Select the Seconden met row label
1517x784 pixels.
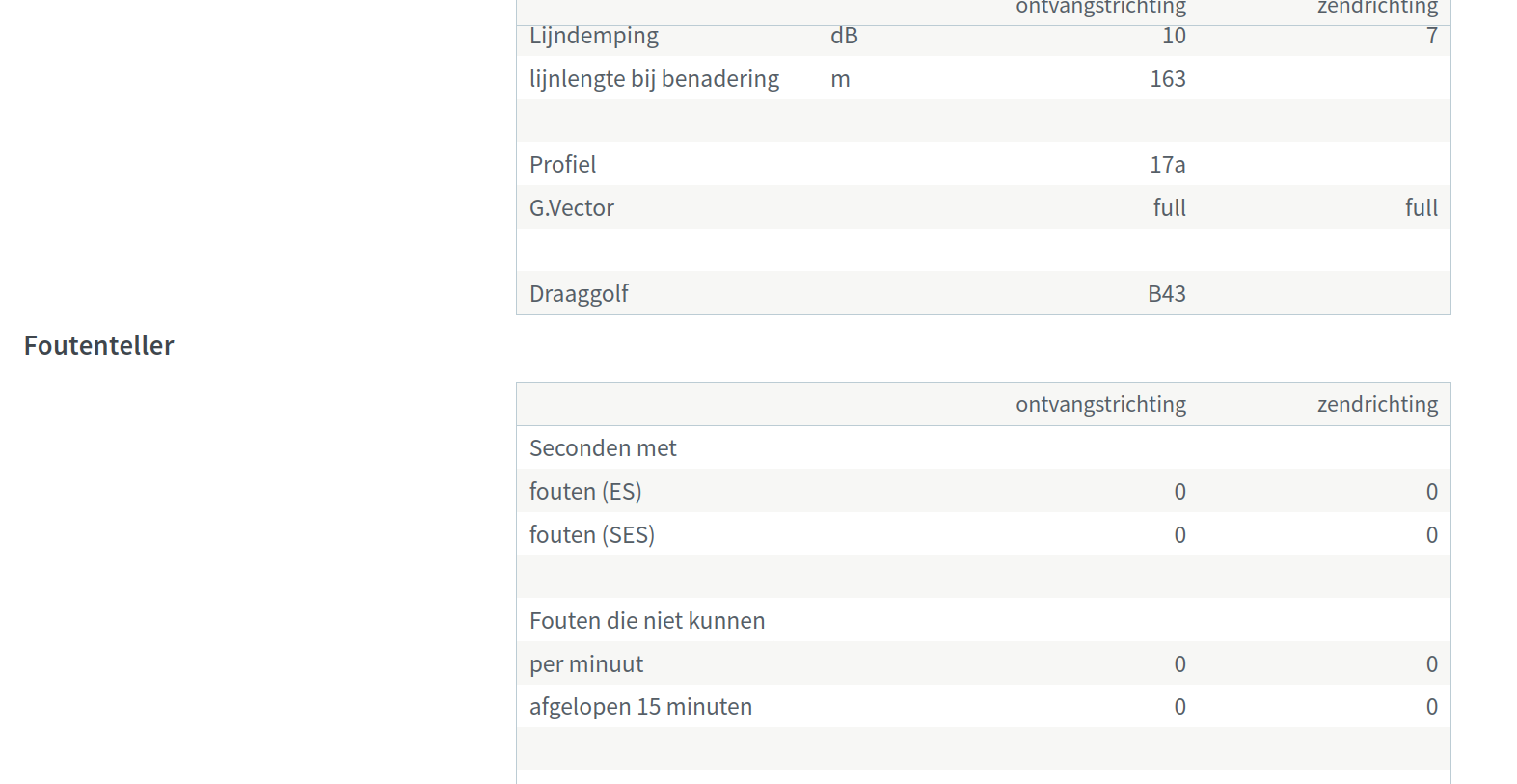click(603, 448)
